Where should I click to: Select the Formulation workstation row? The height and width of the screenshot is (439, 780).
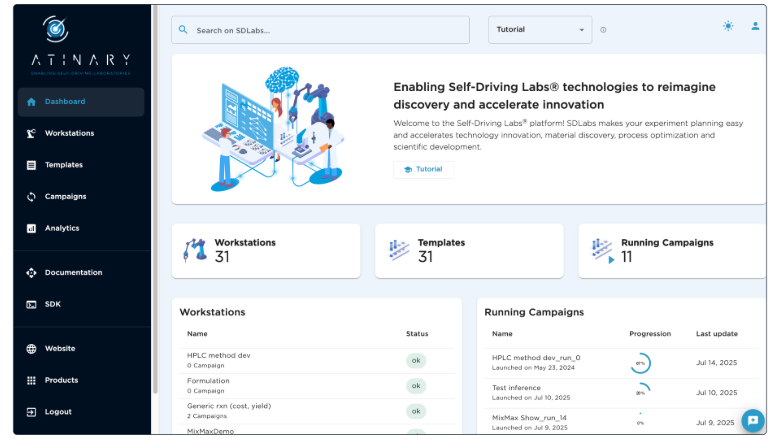(x=317, y=386)
